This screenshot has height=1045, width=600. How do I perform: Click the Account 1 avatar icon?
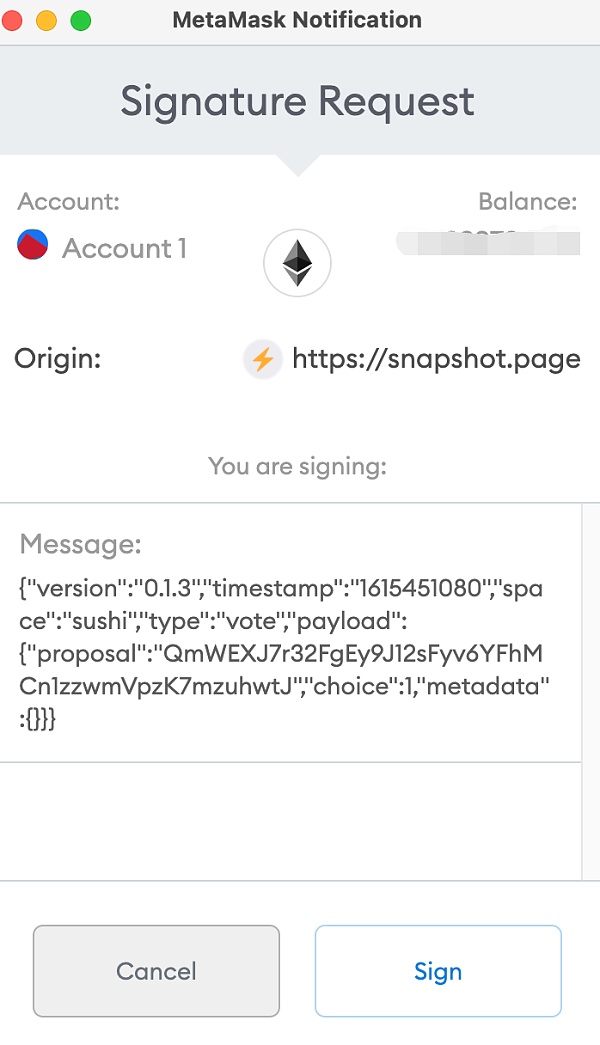pos(33,245)
